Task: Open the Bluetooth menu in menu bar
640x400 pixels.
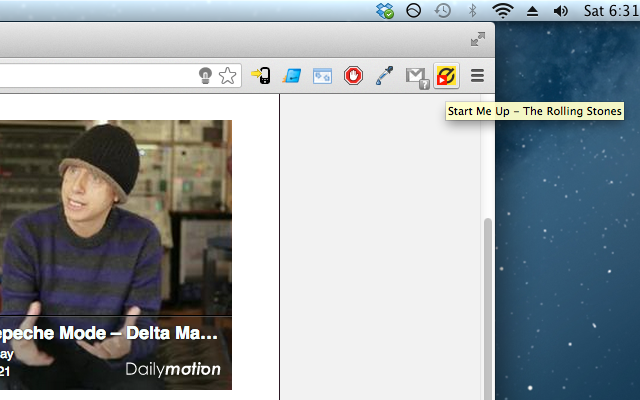Action: tap(472, 11)
